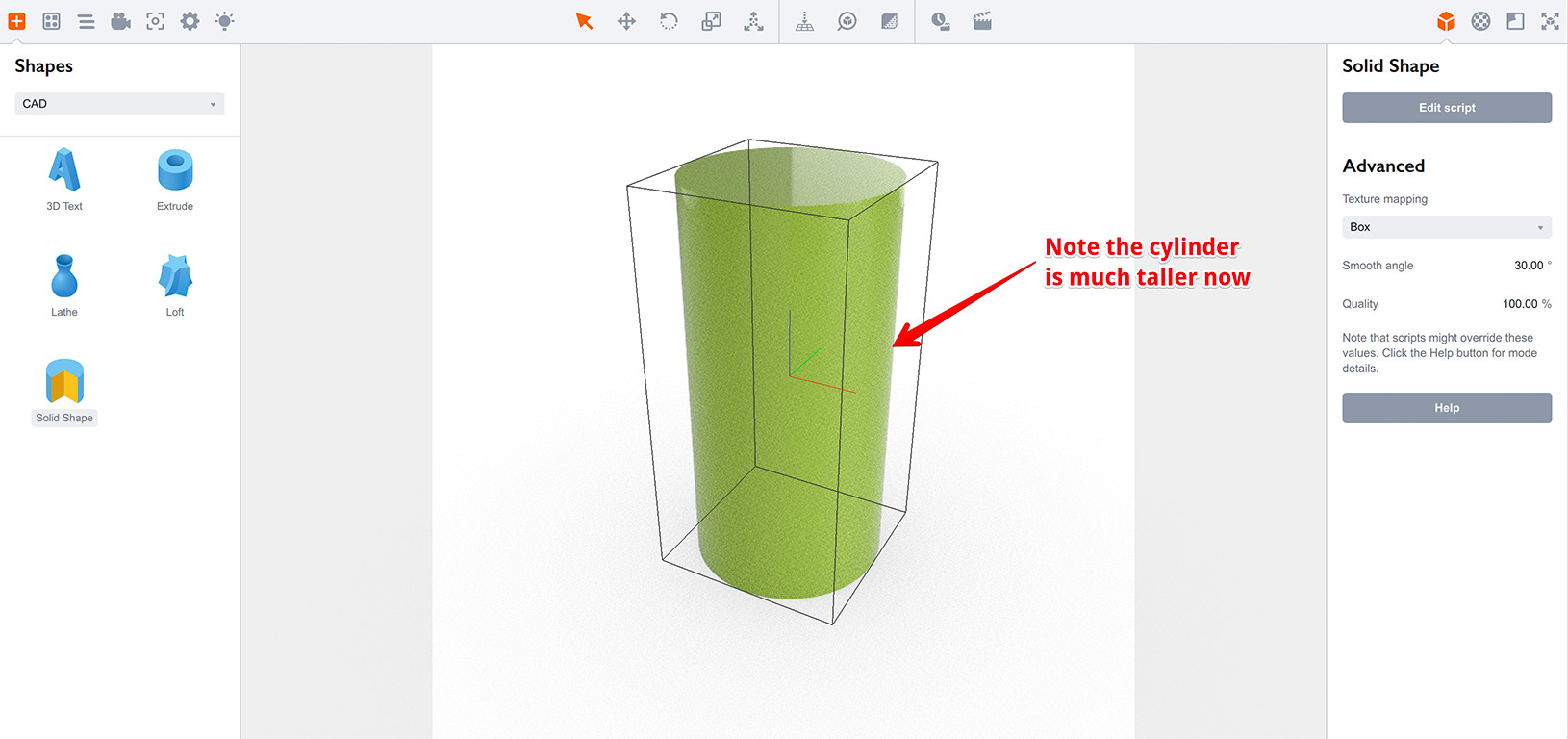
Task: Select the orange arrow Select tool
Action: 584,21
